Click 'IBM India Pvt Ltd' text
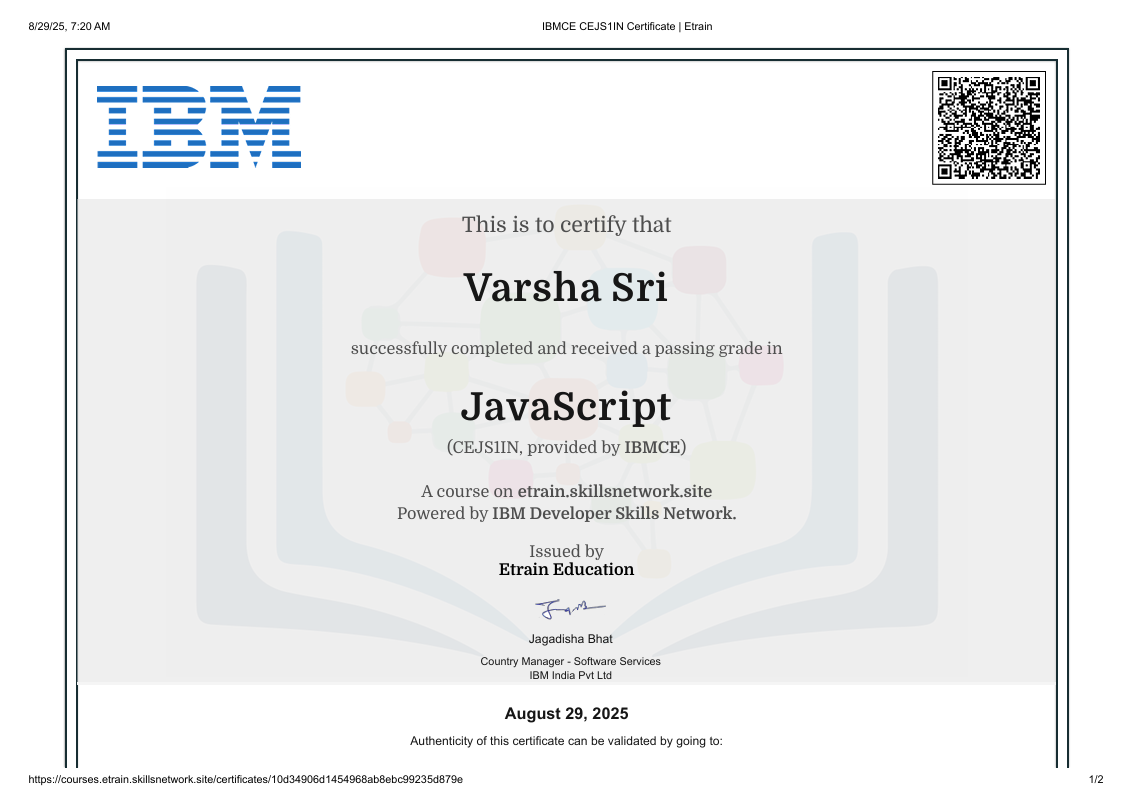 [571, 675]
